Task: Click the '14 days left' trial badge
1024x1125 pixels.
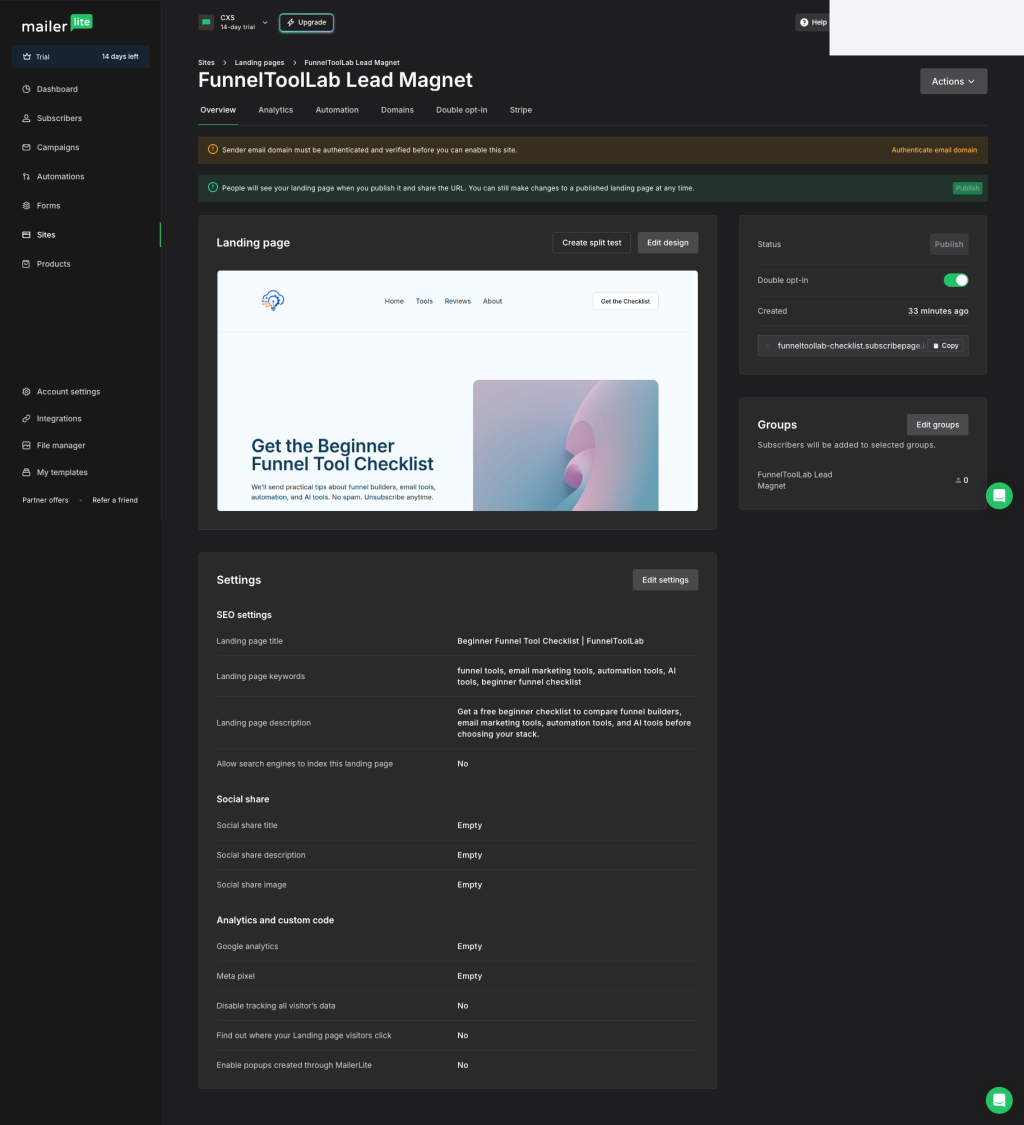Action: pos(120,57)
